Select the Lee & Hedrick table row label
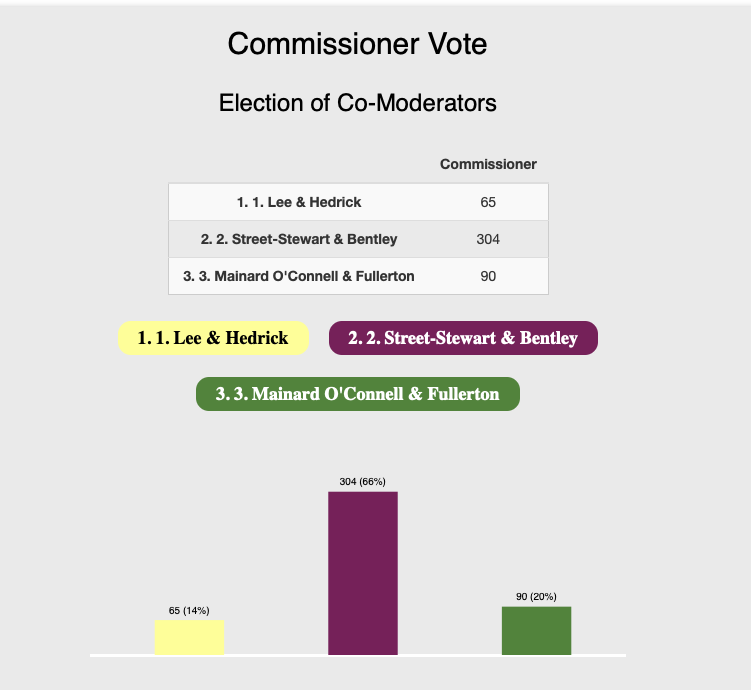 point(299,202)
